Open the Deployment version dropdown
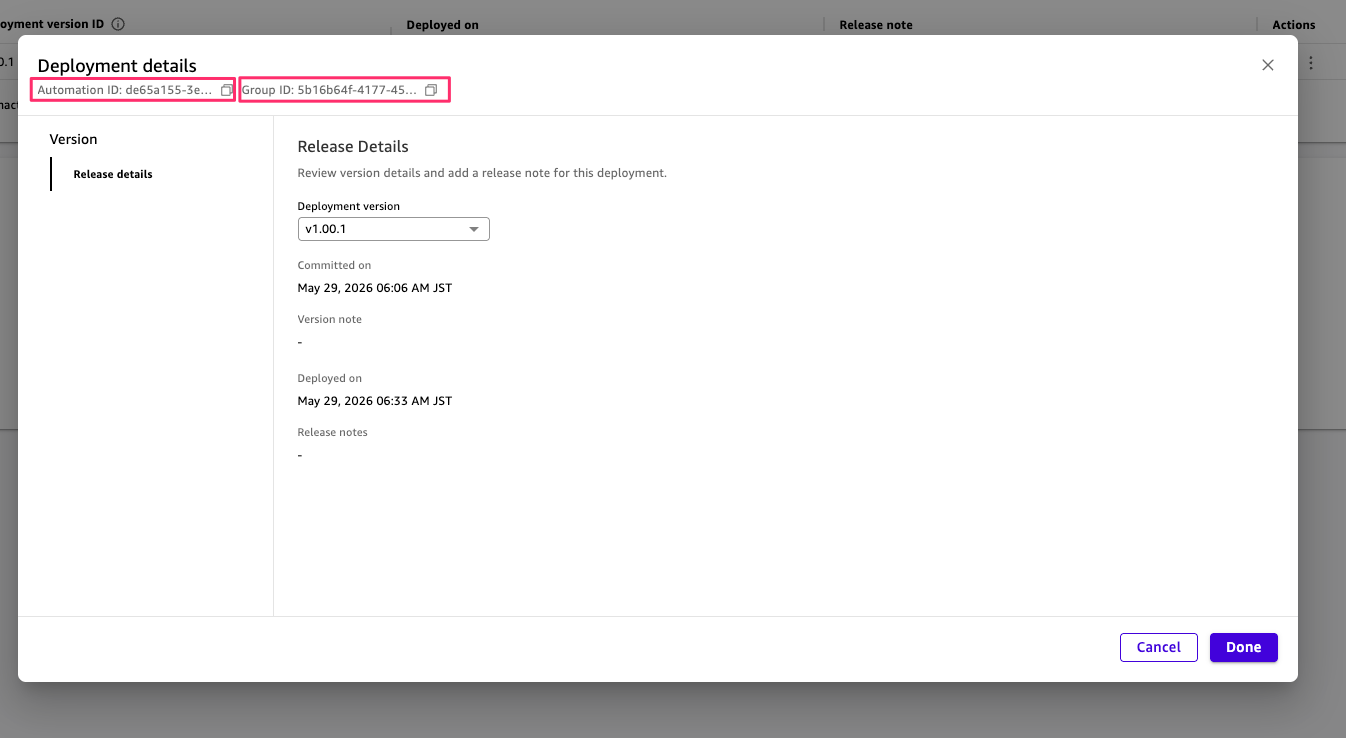This screenshot has height=738, width=1346. pos(393,229)
